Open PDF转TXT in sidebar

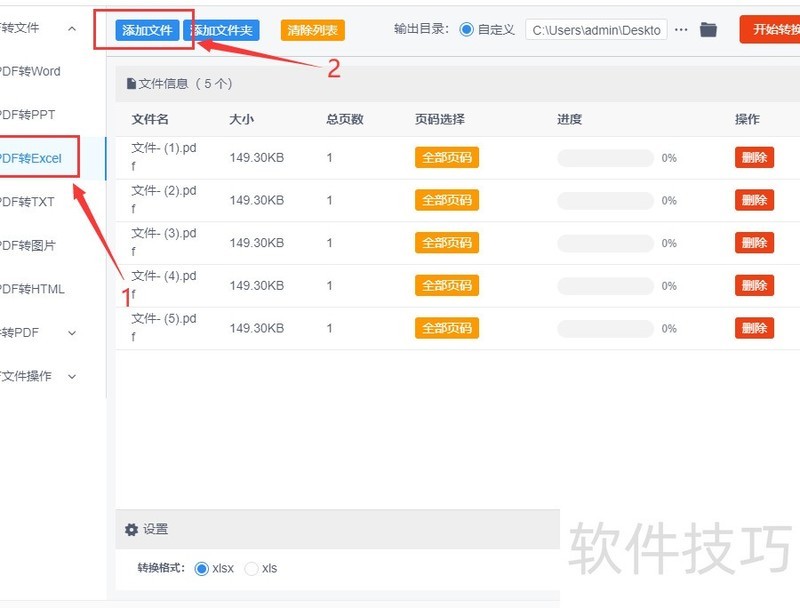27,202
